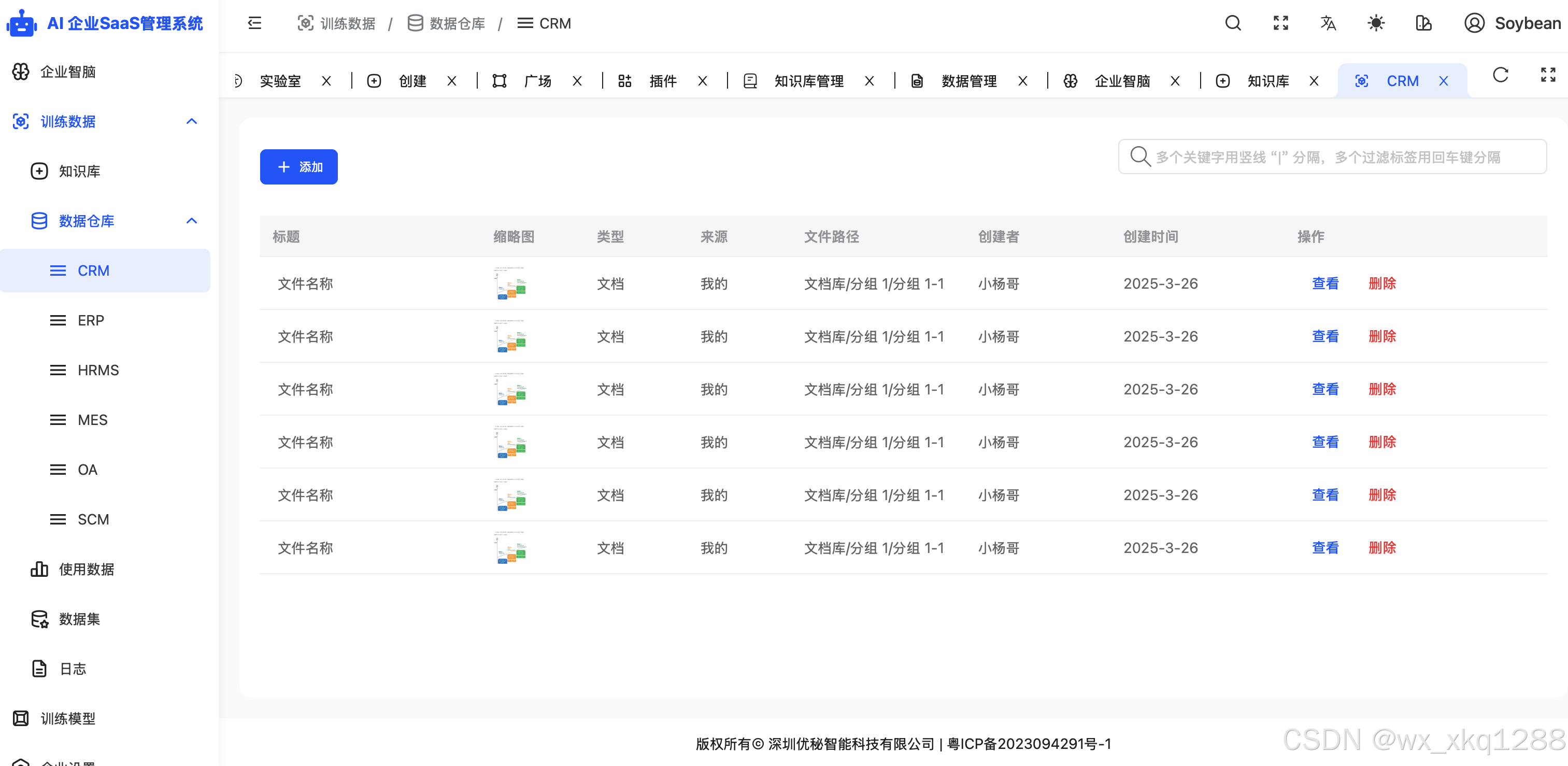Open thumbnail image in second row

[x=510, y=337]
